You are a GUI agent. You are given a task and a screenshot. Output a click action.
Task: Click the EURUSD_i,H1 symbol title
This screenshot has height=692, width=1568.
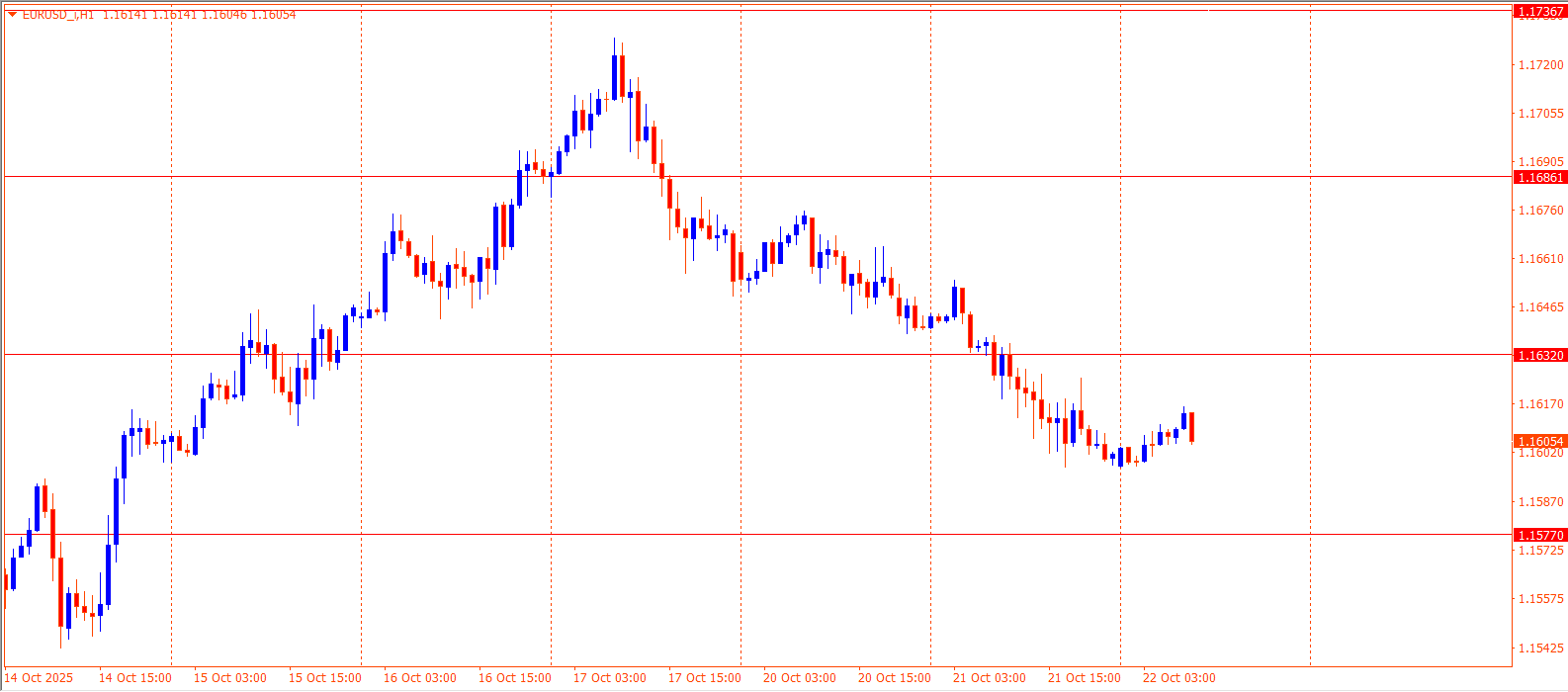click(x=57, y=14)
